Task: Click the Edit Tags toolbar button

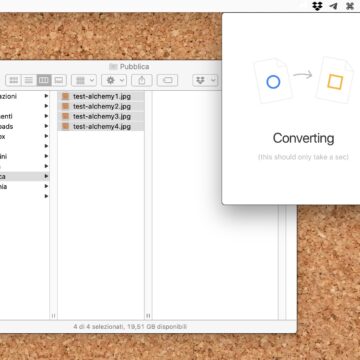Action: tap(168, 80)
